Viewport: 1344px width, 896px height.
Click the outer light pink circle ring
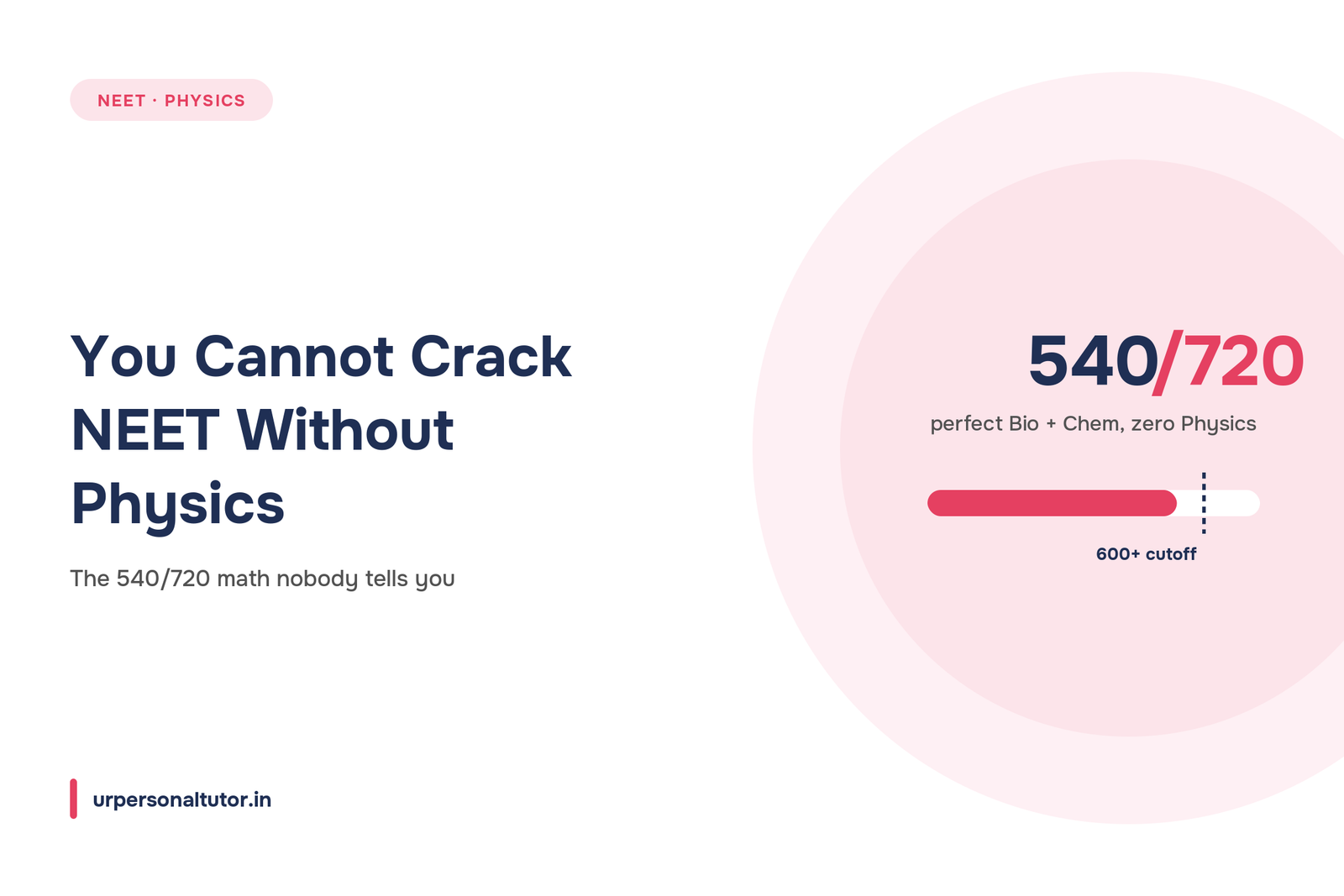point(798,445)
